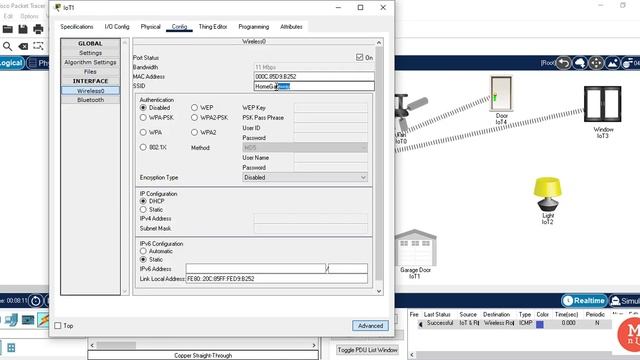The image size is (640, 360).
Task: Click the scroll up arrow of Wireless0 panel
Action: 379,42
